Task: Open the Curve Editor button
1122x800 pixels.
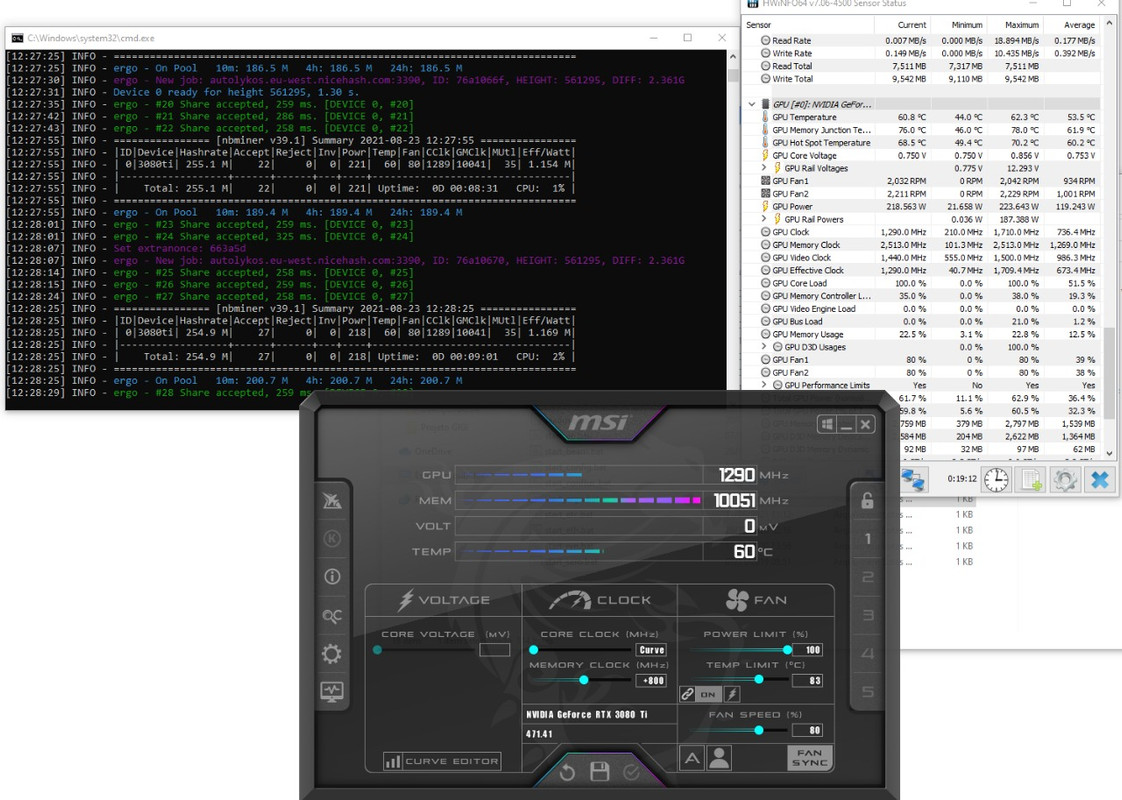Action: coord(442,761)
